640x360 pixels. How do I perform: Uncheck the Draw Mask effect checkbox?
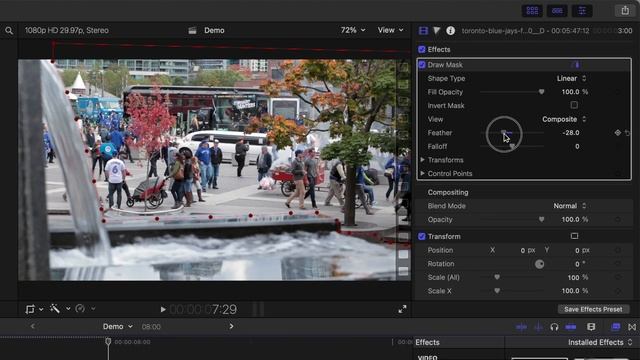pyautogui.click(x=422, y=64)
